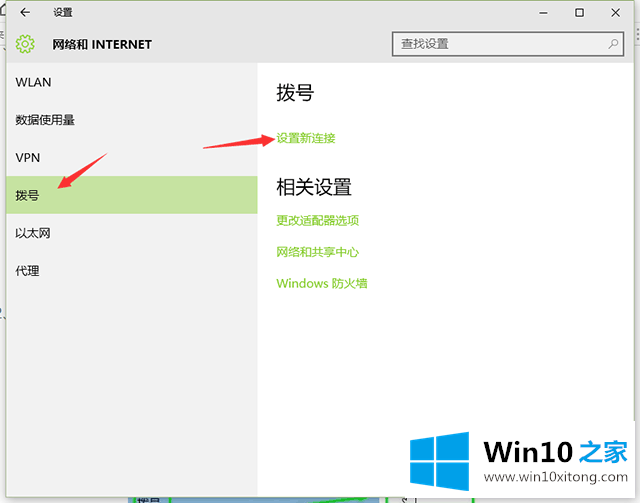The image size is (640, 503).
Task: Minimize the settings window
Action: pyautogui.click(x=543, y=13)
